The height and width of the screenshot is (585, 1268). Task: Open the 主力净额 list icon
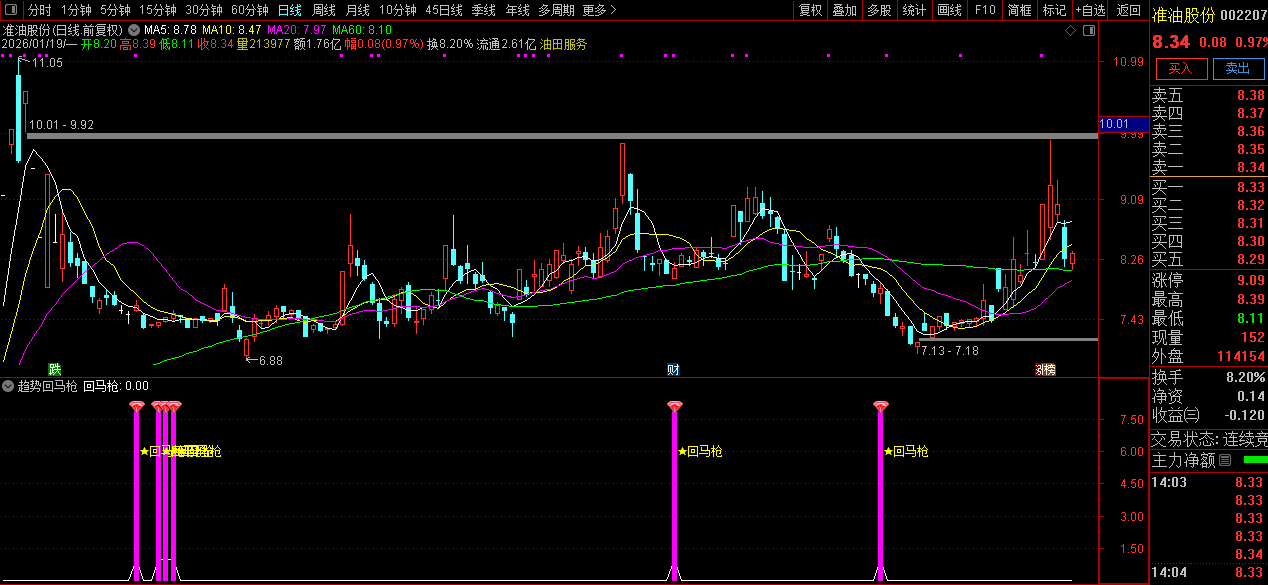pyautogui.click(x=1225, y=461)
